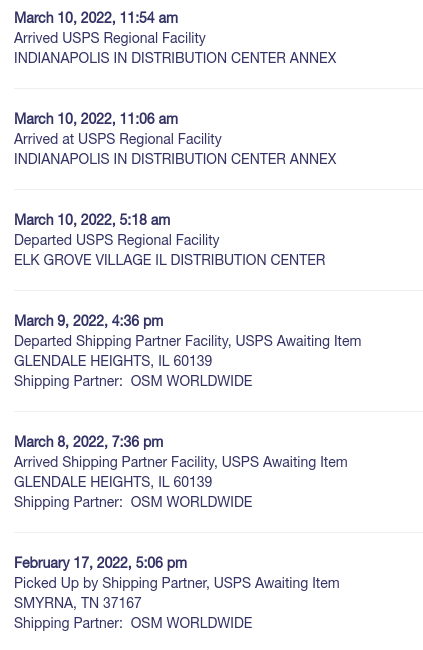Select 'Departed USPS Regional Facility' status

[x=117, y=240]
